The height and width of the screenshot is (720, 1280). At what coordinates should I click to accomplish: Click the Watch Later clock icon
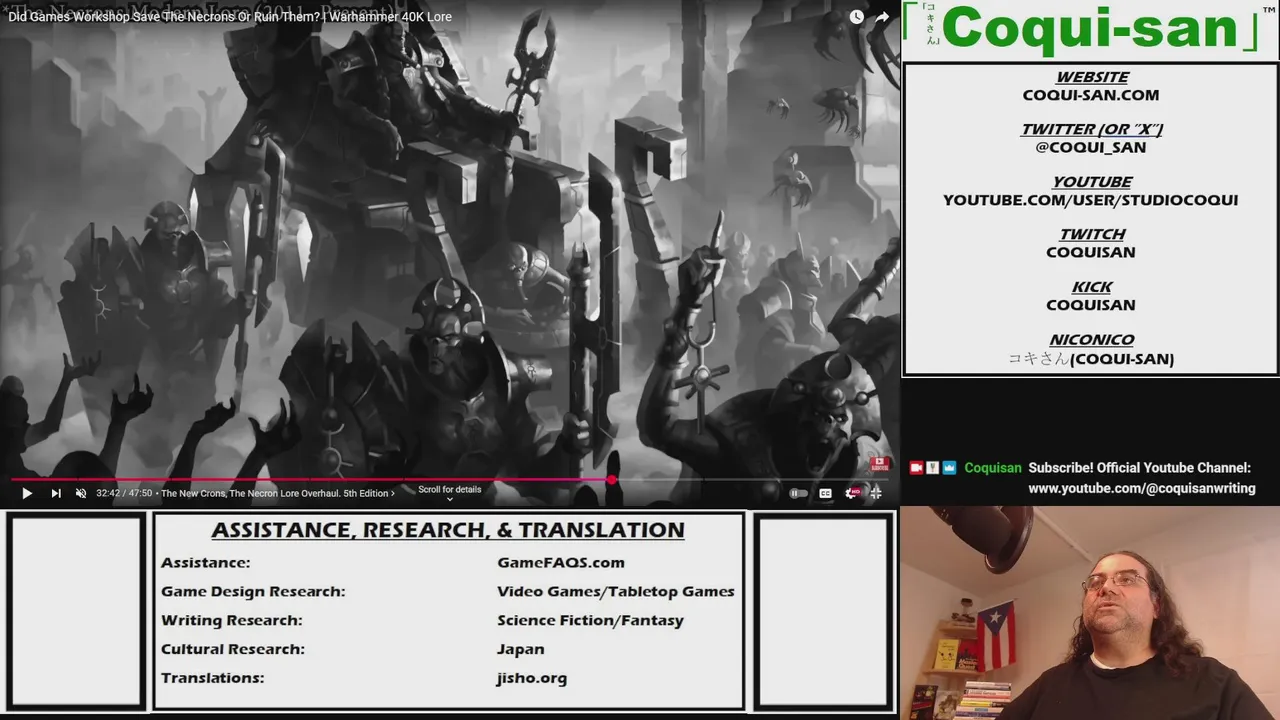tap(857, 17)
